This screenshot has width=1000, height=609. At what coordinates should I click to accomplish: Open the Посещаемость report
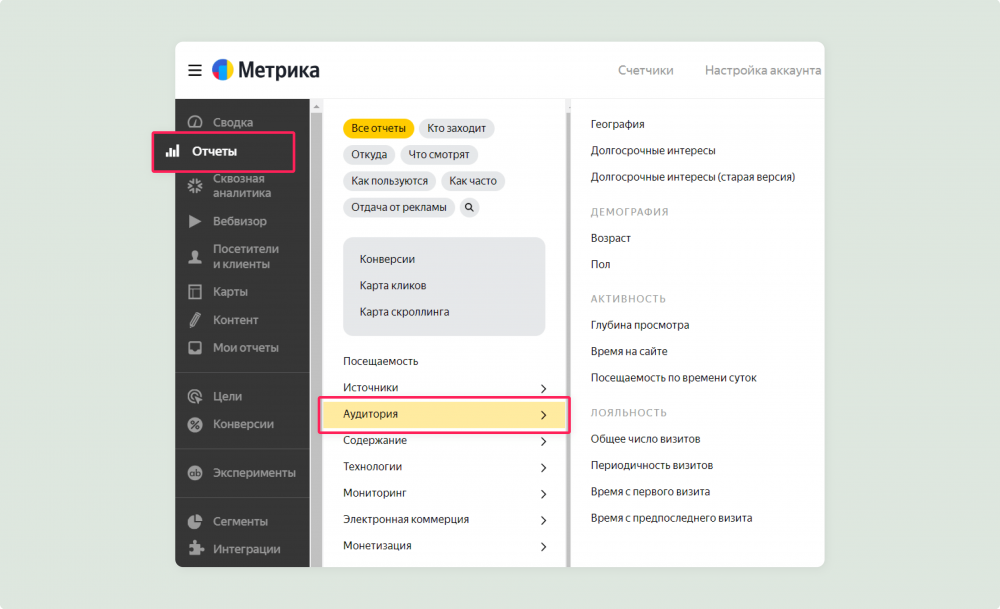coord(381,361)
